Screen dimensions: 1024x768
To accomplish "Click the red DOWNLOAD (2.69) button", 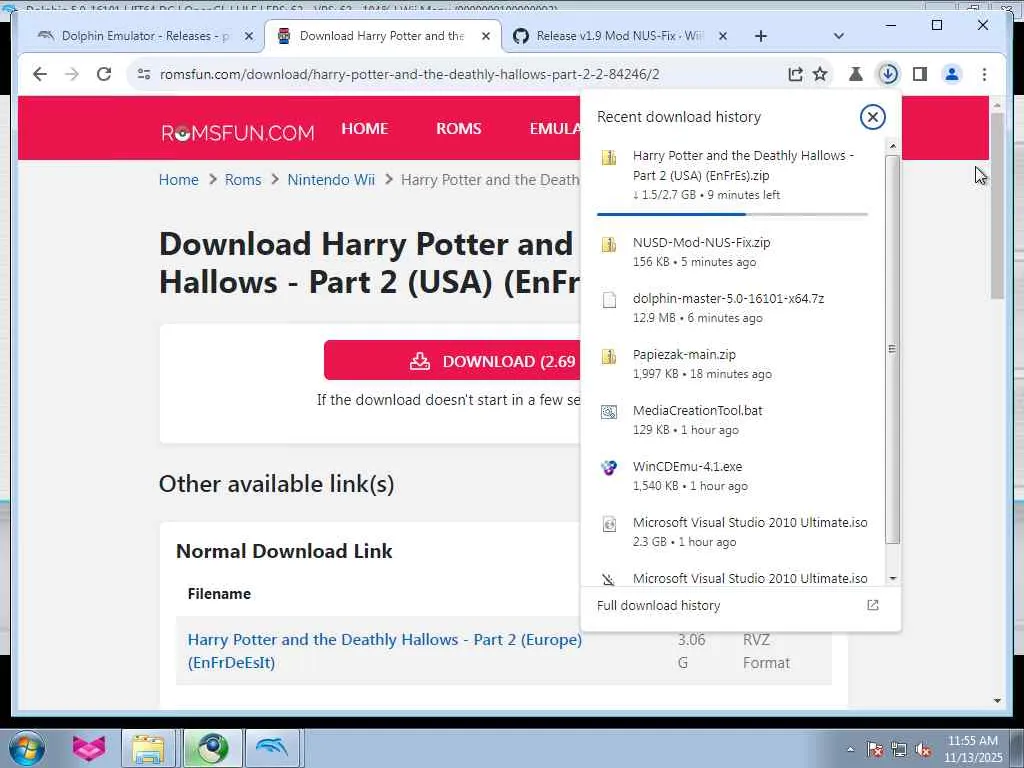I will click(x=452, y=360).
